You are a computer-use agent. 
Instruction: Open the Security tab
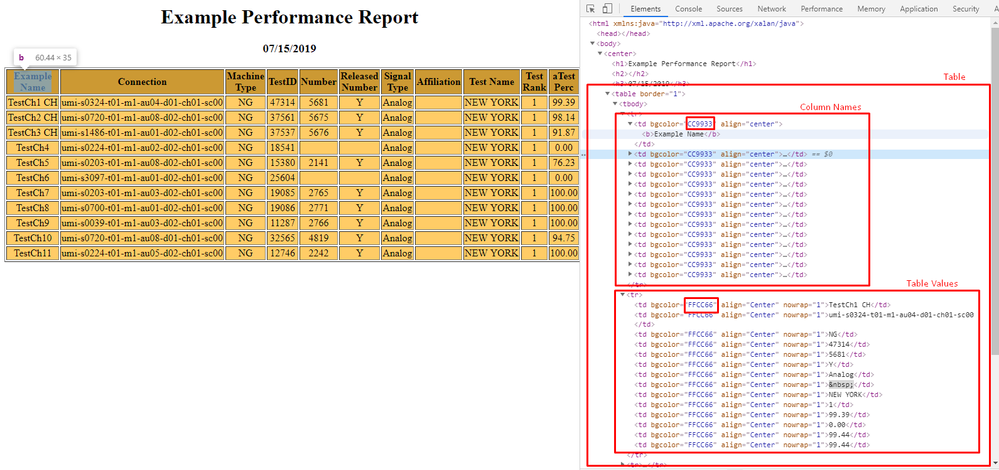tap(966, 9)
